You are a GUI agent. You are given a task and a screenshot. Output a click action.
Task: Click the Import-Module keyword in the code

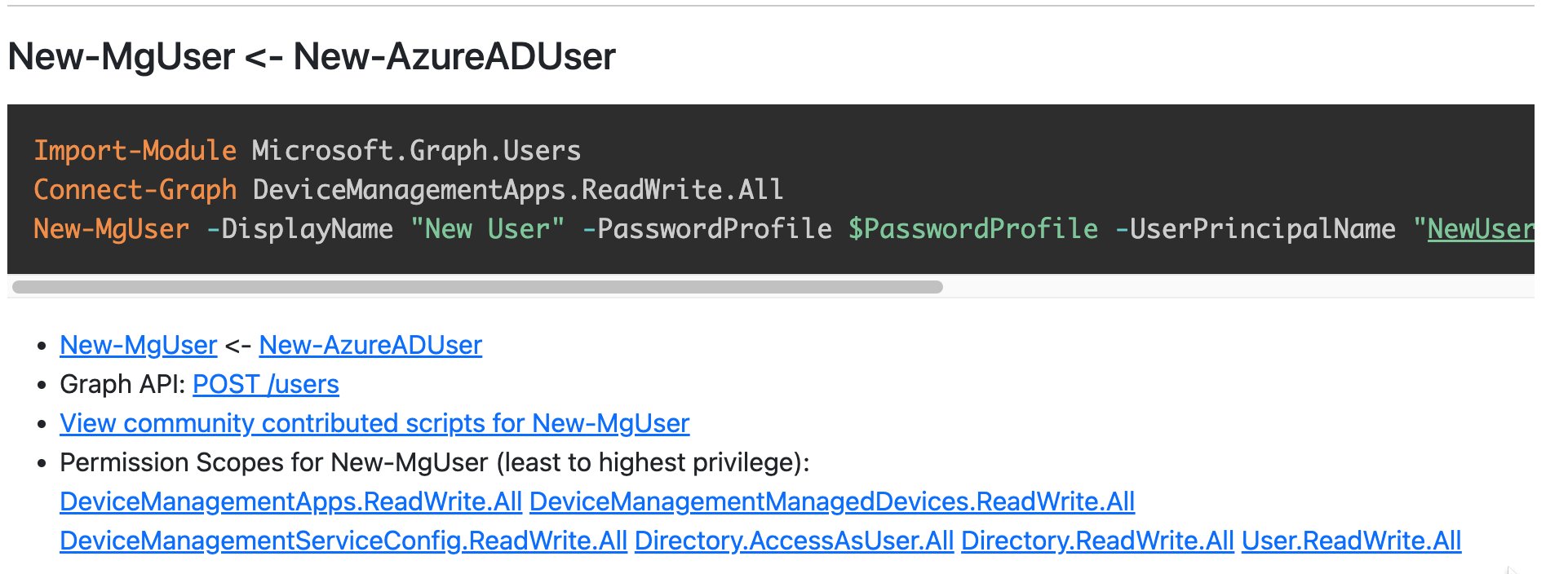pos(135,151)
